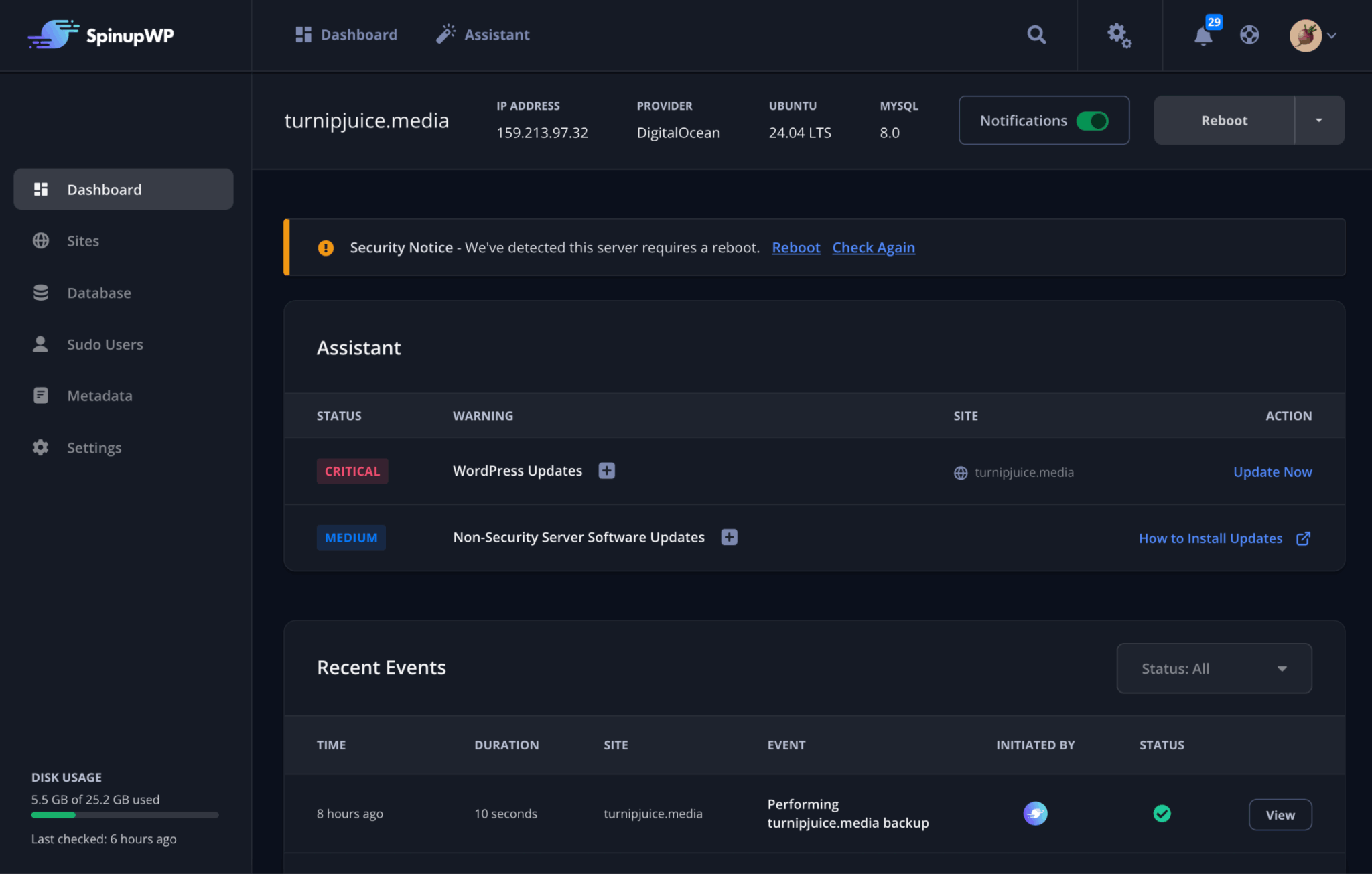Open the gears settings icon in header
The height and width of the screenshot is (874, 1372).
pyautogui.click(x=1119, y=35)
